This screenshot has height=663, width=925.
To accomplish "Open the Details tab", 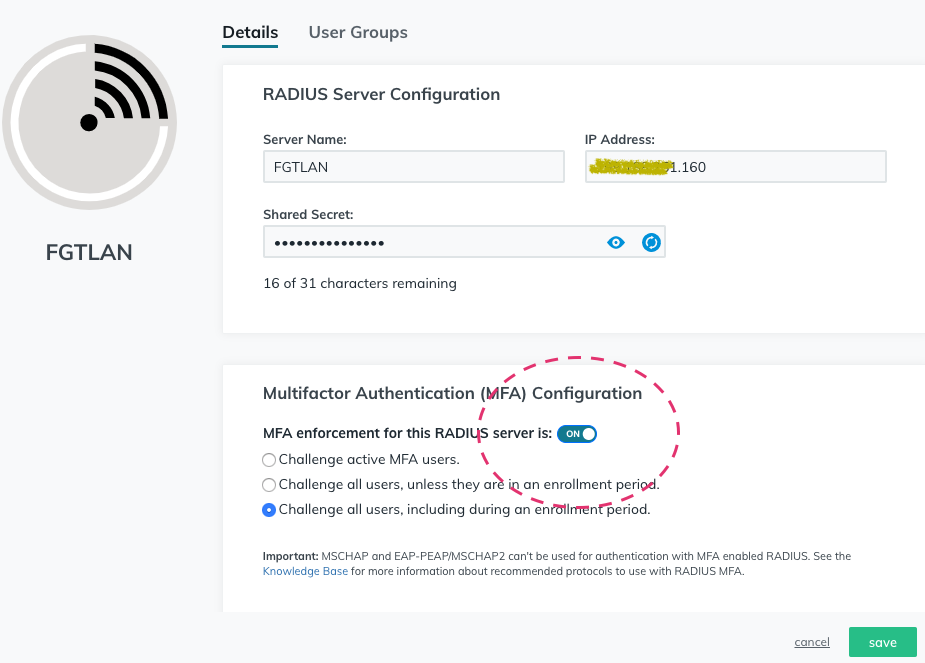I will 249,32.
